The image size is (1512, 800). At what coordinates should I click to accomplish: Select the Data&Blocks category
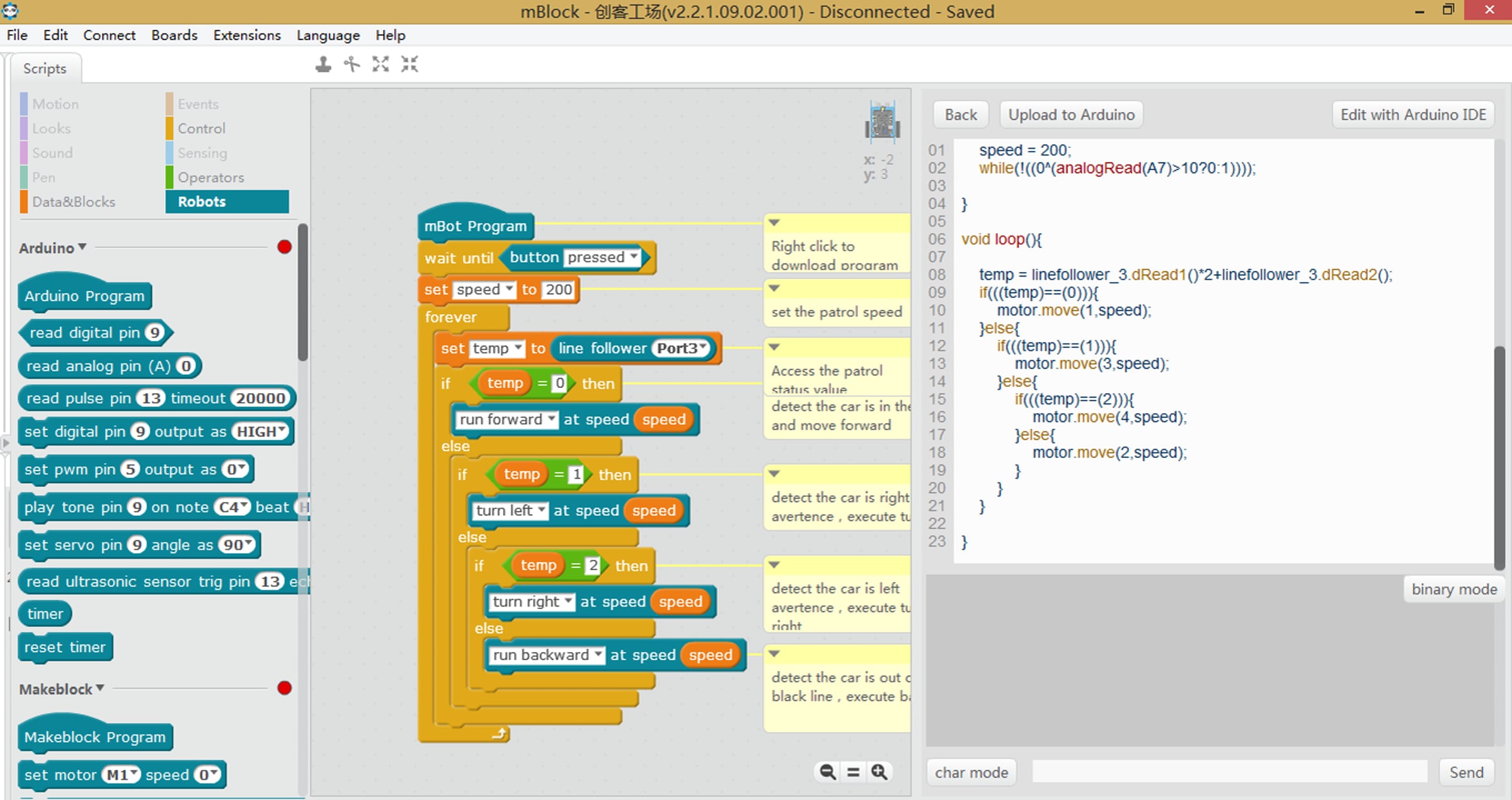click(74, 202)
